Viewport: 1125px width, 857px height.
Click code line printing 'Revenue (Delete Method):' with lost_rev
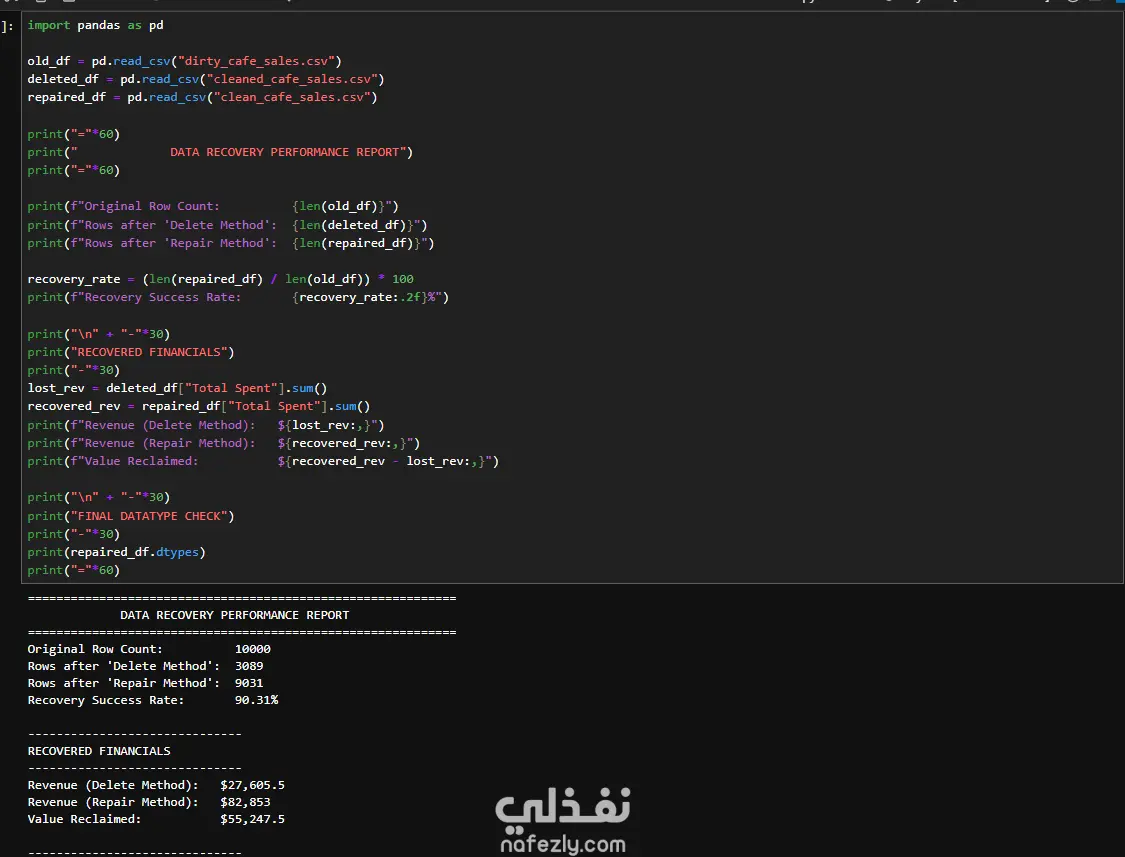click(x=206, y=425)
